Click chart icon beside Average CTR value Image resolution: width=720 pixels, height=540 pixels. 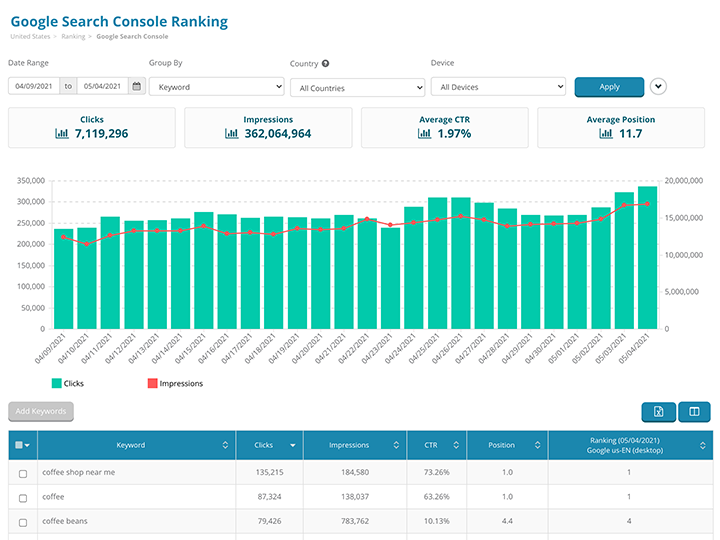pyautogui.click(x=423, y=134)
